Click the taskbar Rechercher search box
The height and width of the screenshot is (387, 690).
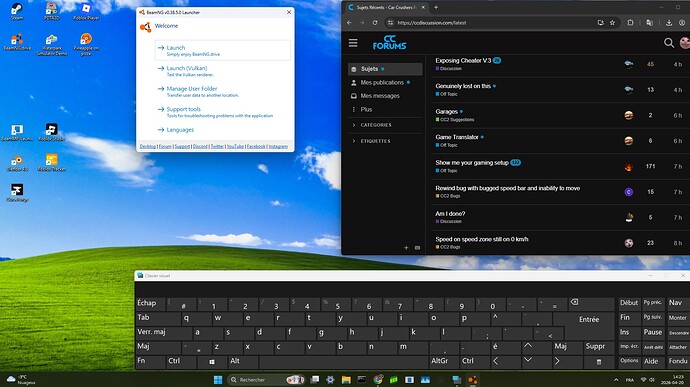coord(266,380)
